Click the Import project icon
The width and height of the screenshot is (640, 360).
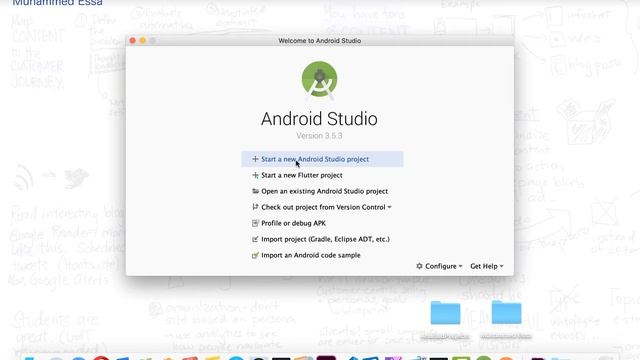point(255,239)
